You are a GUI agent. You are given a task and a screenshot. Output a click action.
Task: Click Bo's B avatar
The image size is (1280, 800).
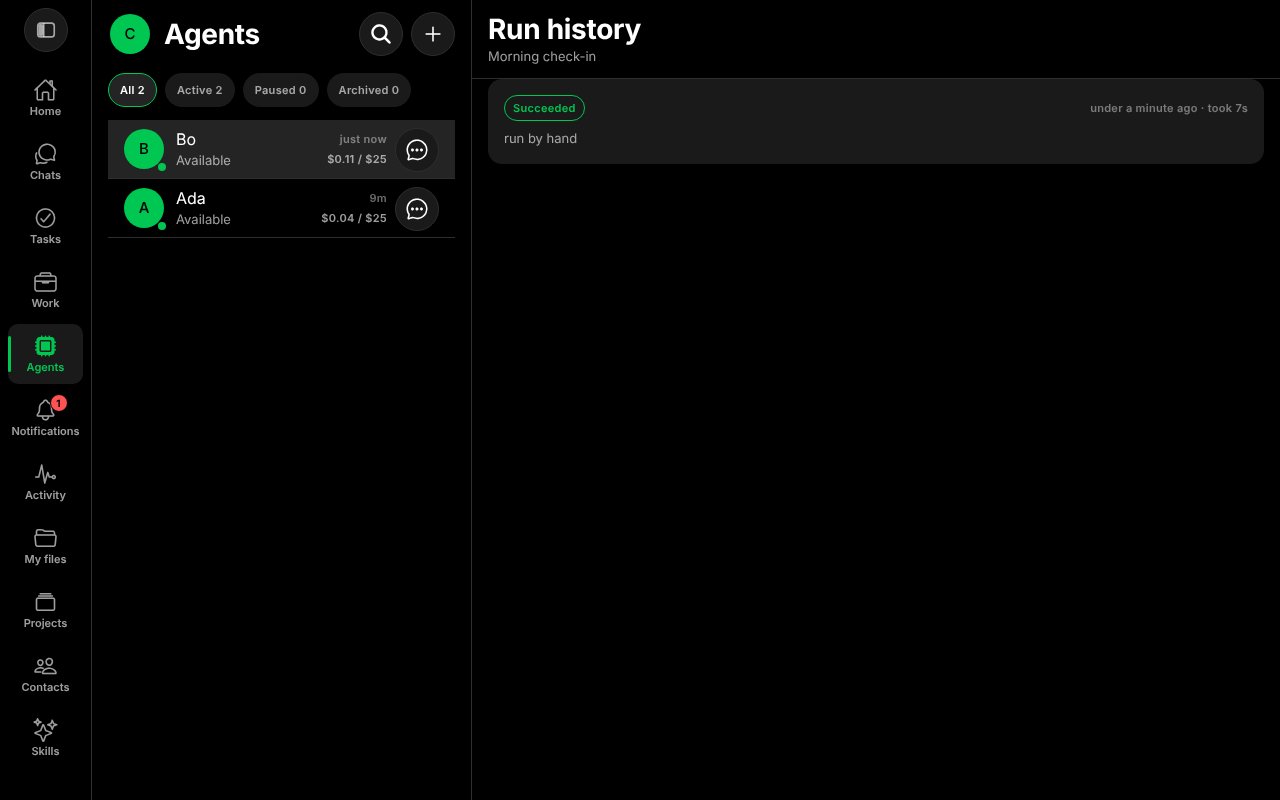(144, 149)
